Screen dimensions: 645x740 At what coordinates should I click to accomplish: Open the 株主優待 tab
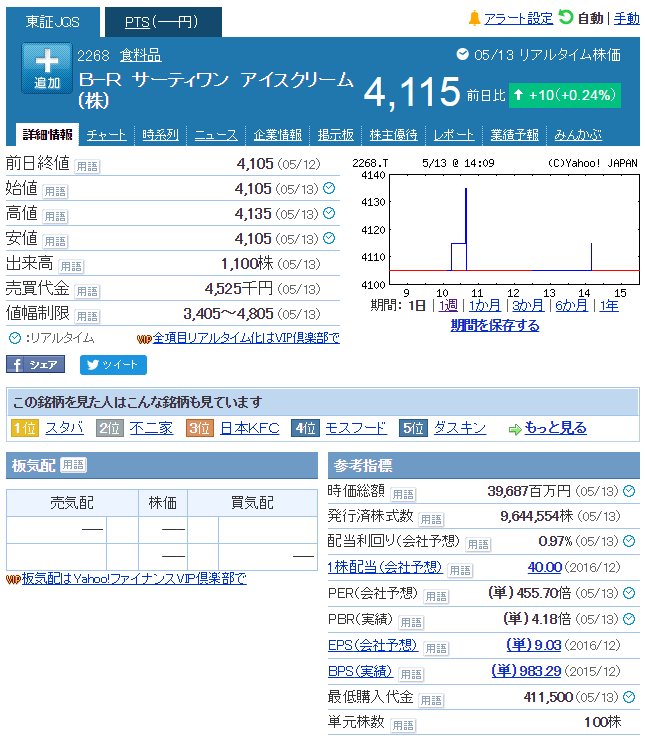pos(394,135)
